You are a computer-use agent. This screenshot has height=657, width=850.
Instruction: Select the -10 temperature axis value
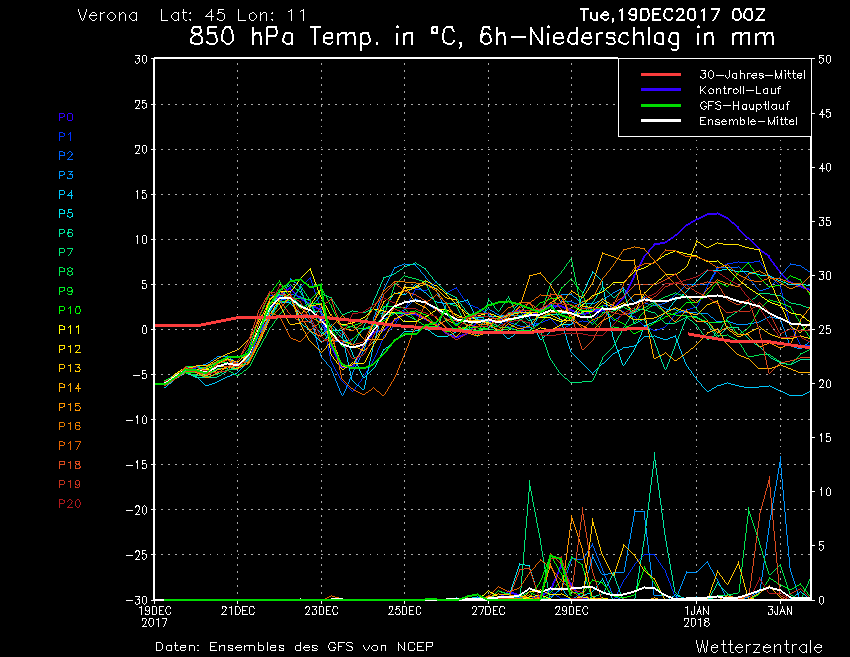coord(137,420)
